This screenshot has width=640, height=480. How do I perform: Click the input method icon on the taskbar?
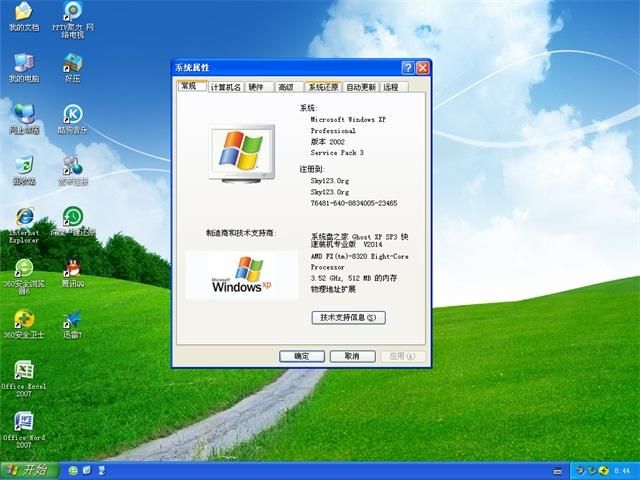pos(557,471)
